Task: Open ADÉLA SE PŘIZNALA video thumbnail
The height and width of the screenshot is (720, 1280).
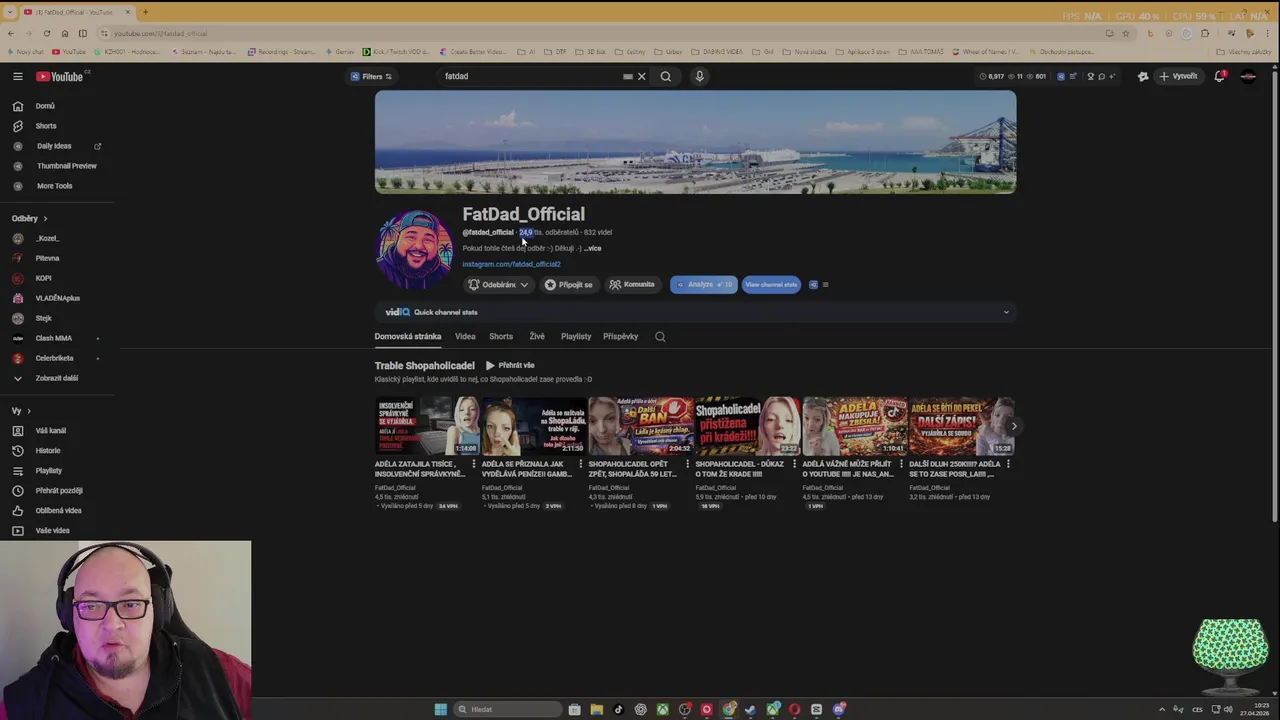Action: click(534, 426)
